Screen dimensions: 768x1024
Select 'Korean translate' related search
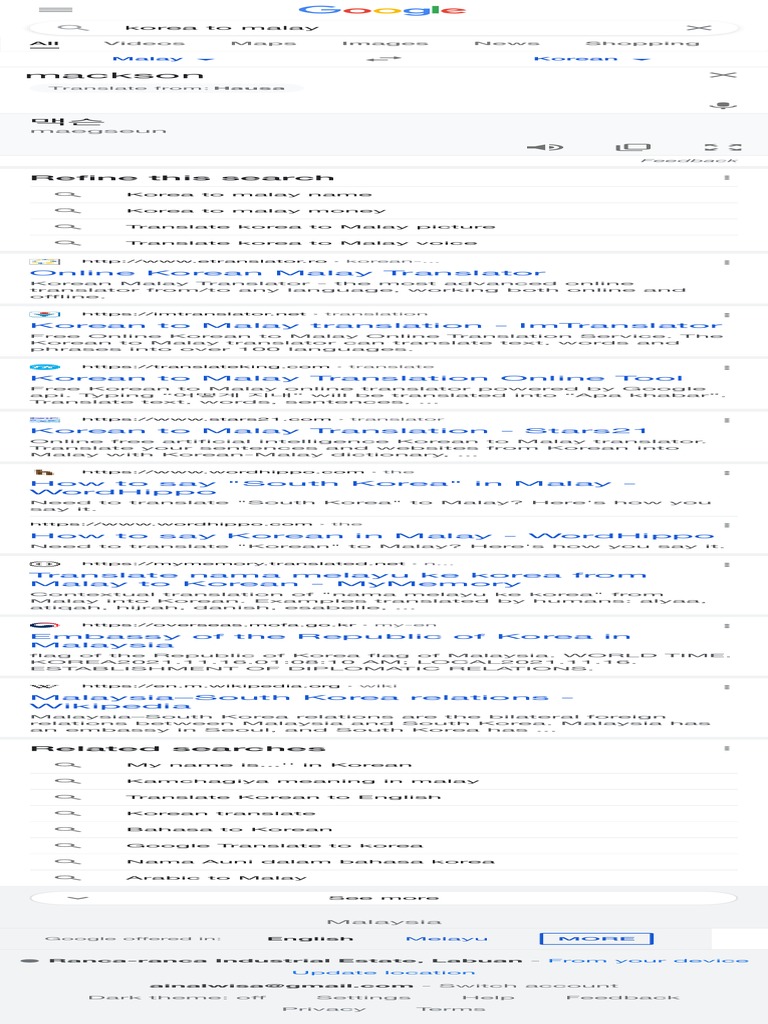click(x=383, y=813)
